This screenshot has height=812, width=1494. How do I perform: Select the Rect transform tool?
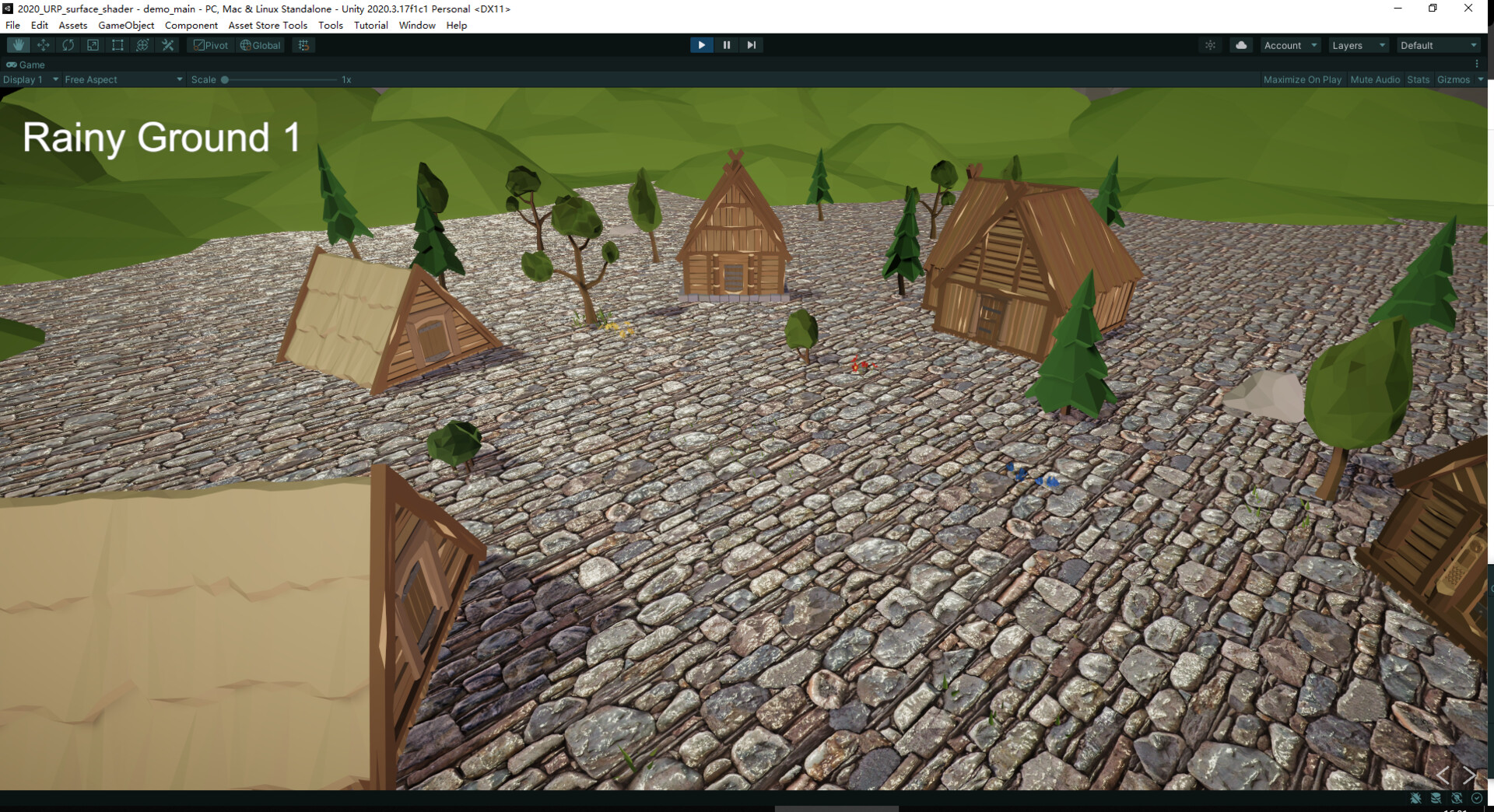click(117, 44)
